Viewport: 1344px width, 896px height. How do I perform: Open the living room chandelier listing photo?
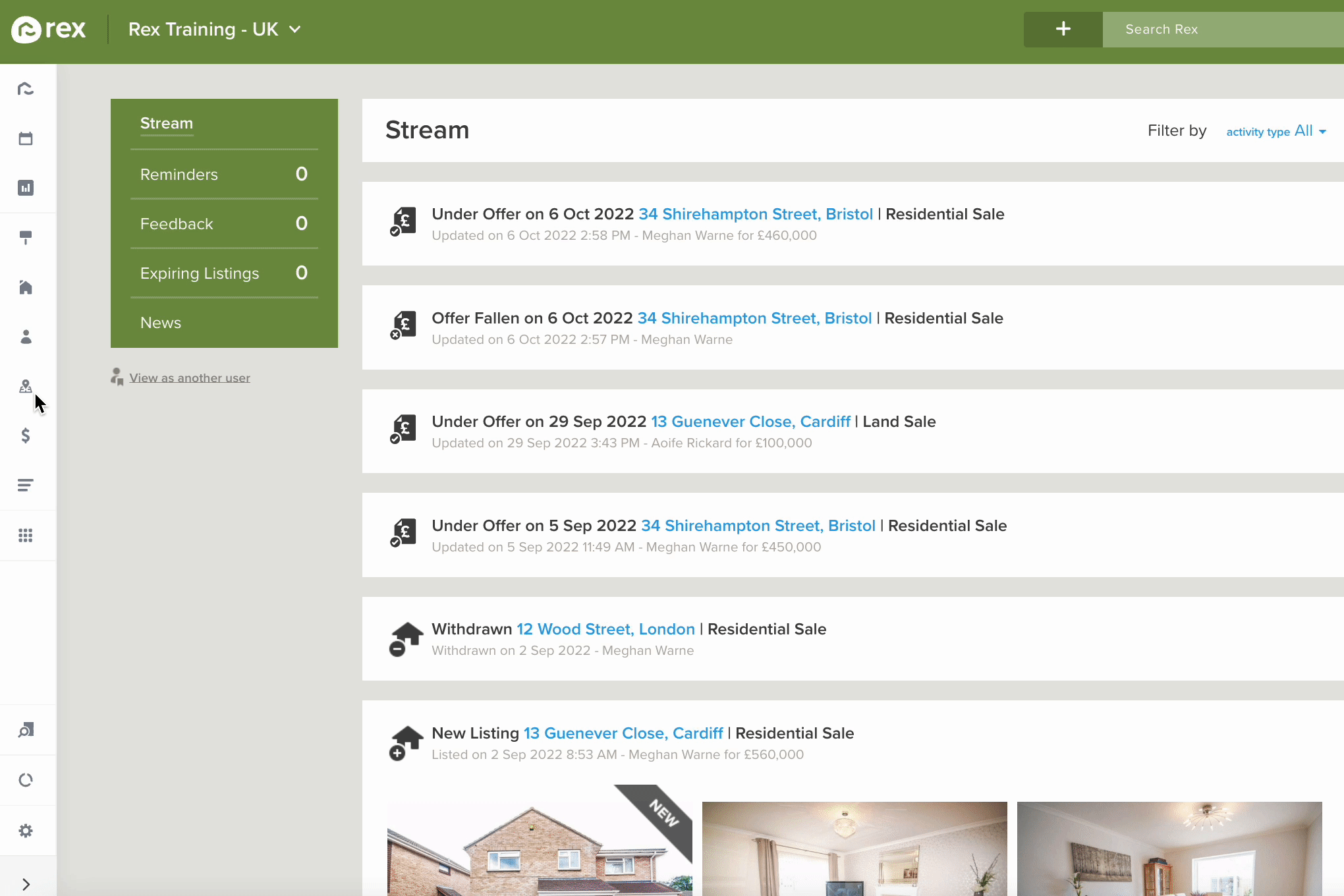tap(854, 849)
